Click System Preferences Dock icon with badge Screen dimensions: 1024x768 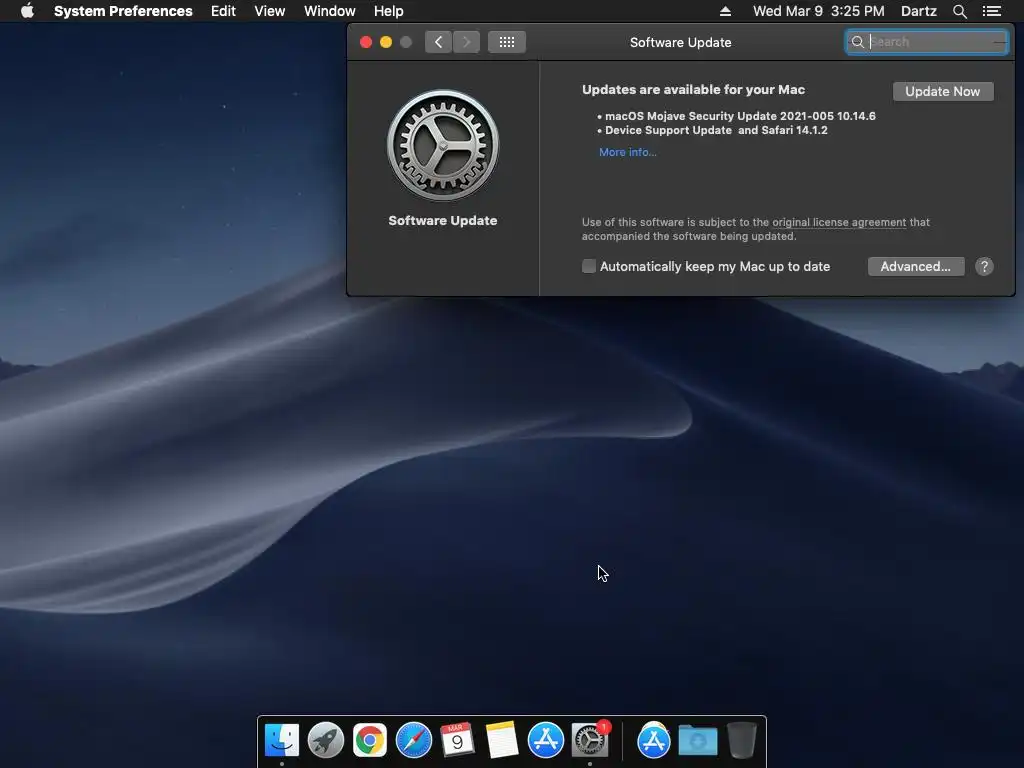590,741
